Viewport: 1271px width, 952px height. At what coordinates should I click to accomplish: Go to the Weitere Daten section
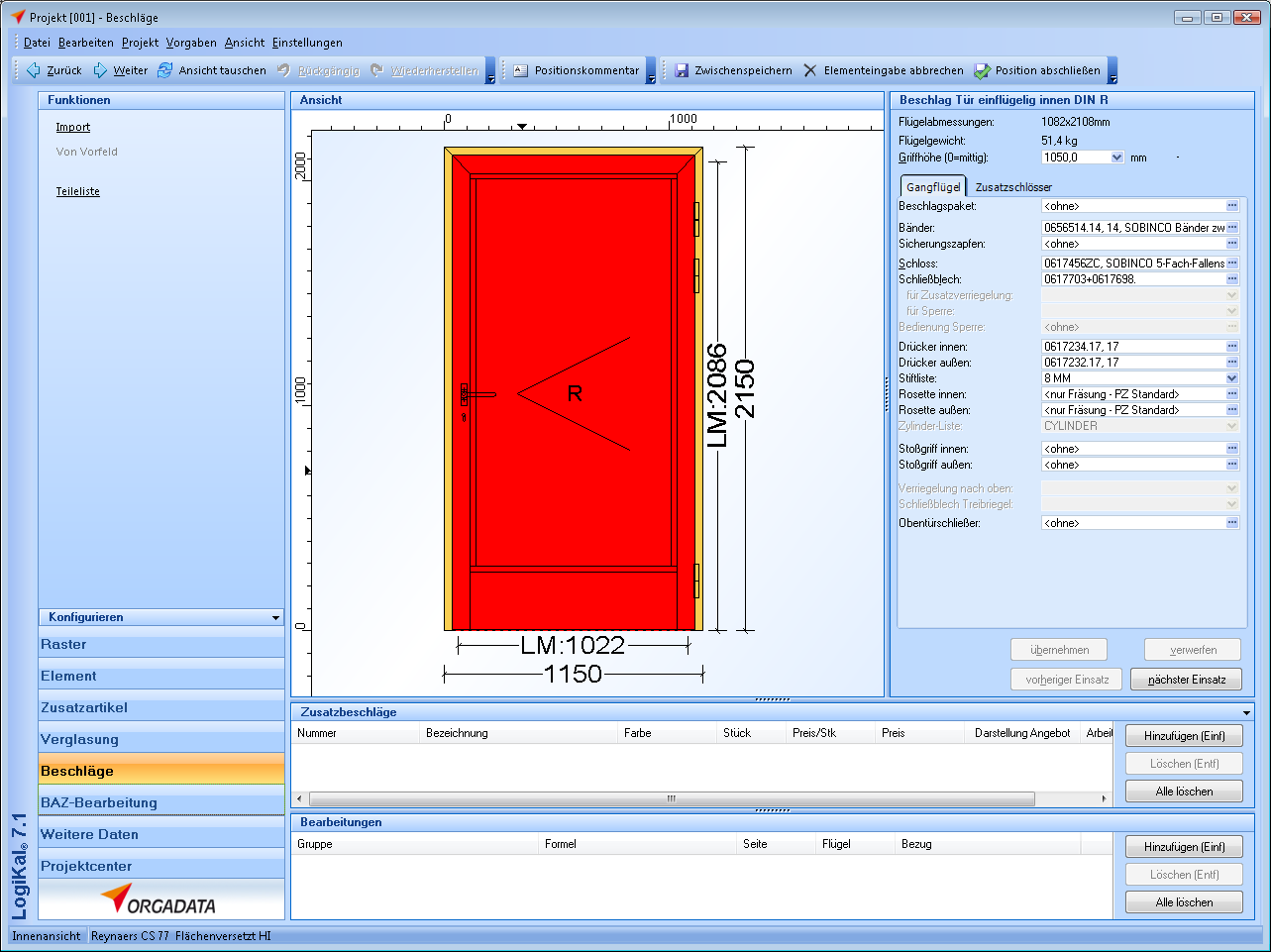pos(161,835)
